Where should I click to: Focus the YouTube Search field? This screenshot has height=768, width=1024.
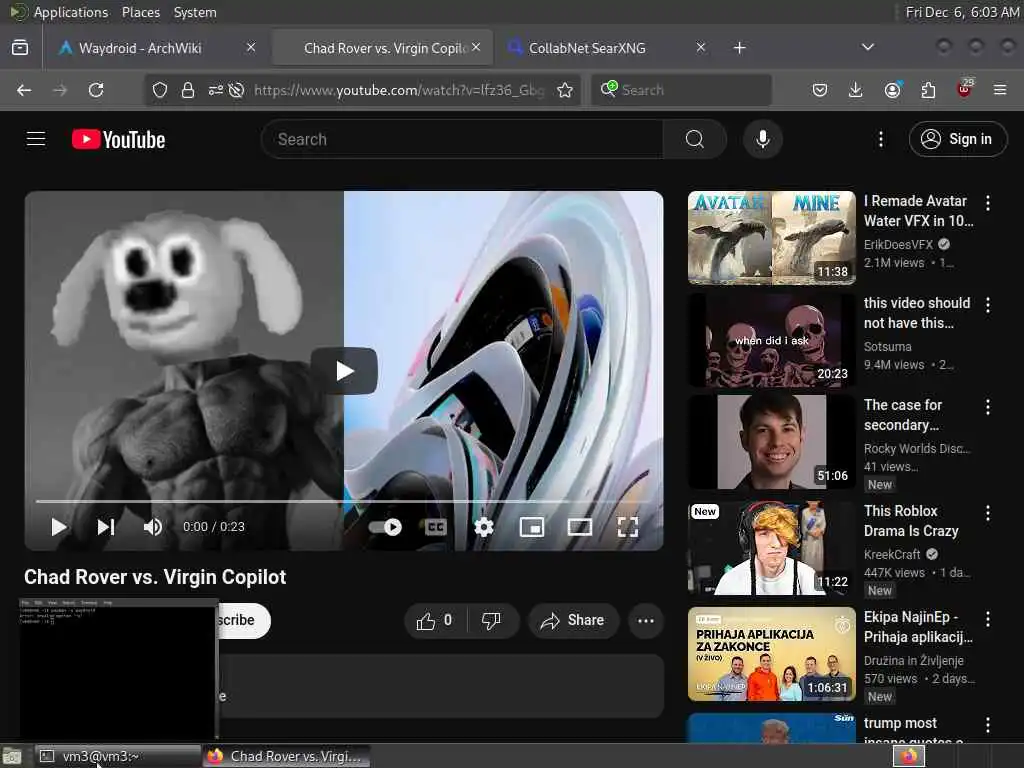[x=462, y=139]
